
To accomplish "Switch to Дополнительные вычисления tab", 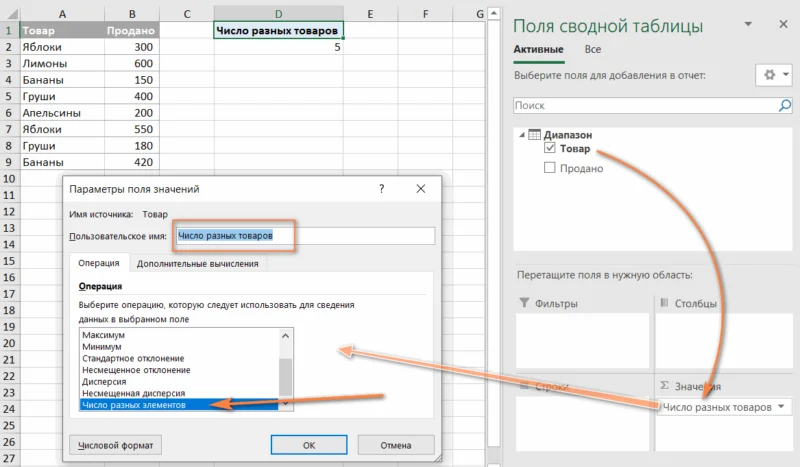I will click(198, 263).
